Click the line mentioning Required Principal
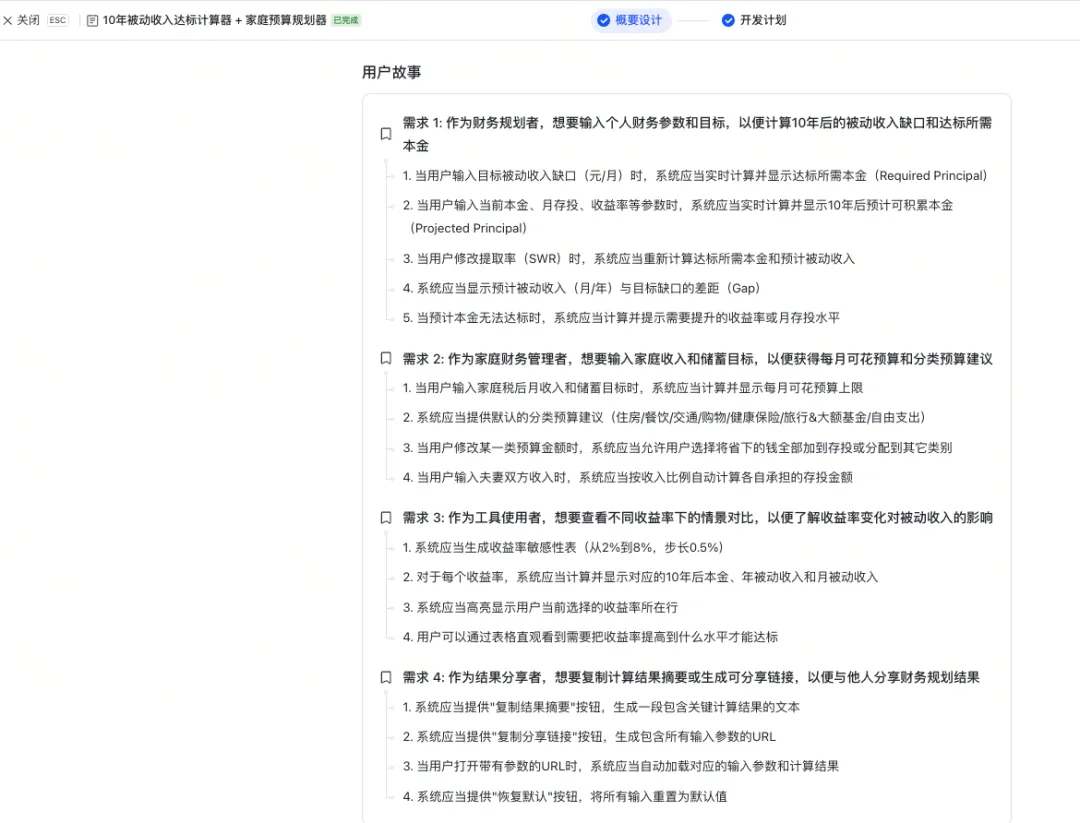Image resolution: width=1080 pixels, height=823 pixels. [x=695, y=176]
